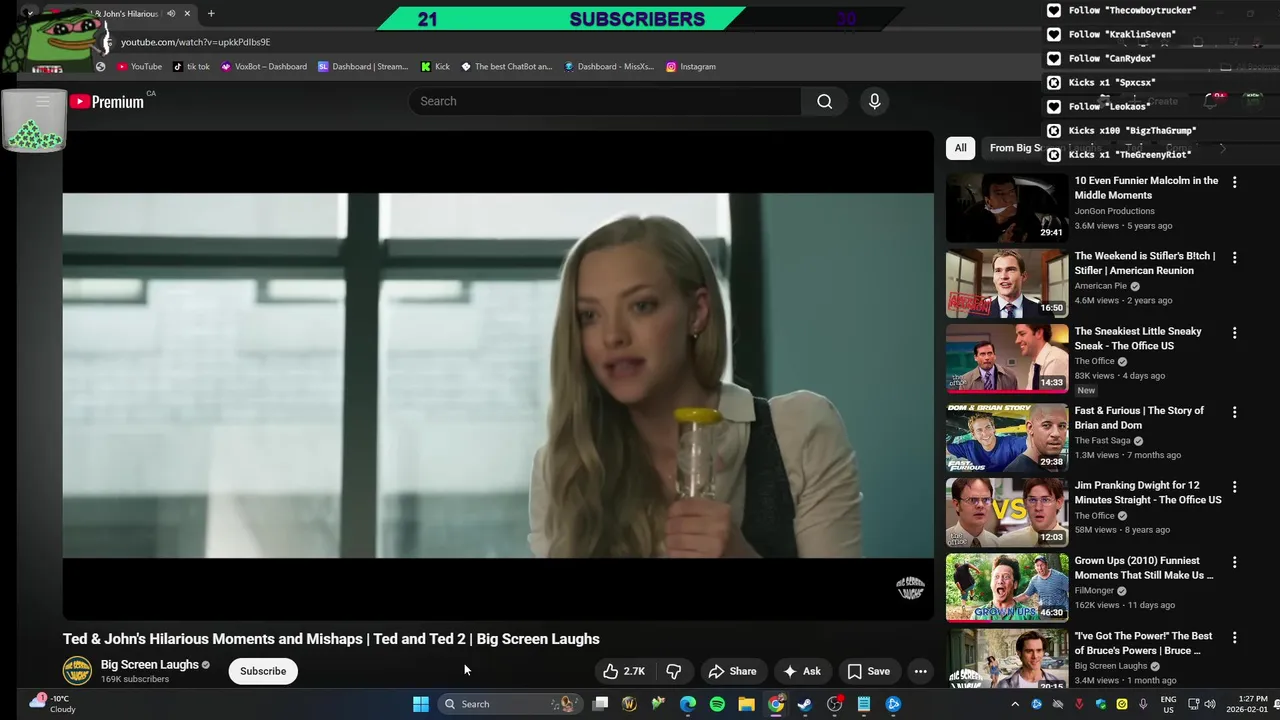The height and width of the screenshot is (720, 1280).
Task: Click the '169K subscribers' text
Action: [x=135, y=680]
